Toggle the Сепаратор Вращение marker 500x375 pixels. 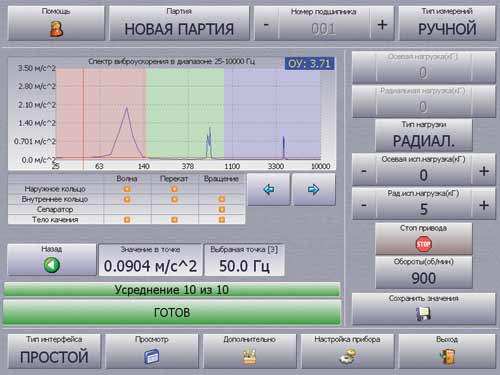222,210
